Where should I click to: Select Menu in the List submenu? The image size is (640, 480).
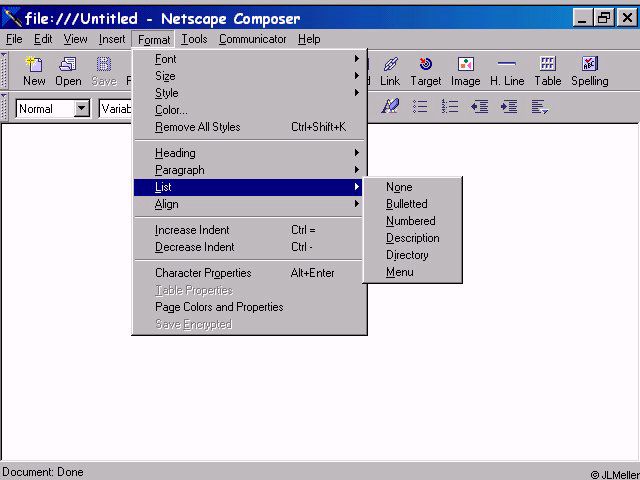413,272
